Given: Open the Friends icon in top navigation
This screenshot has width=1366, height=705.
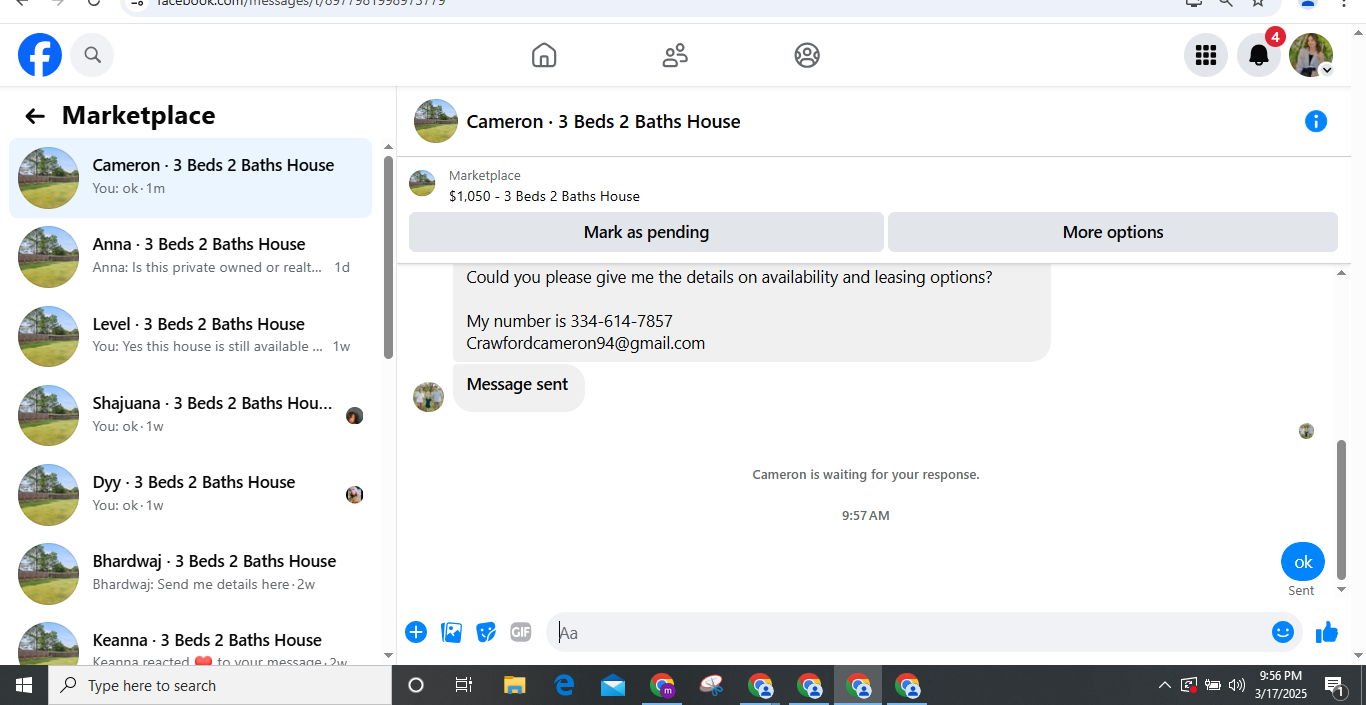Looking at the screenshot, I should click(675, 55).
